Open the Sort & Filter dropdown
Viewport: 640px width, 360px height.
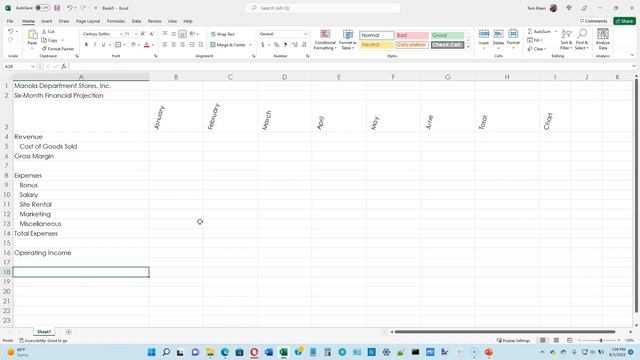click(x=566, y=39)
